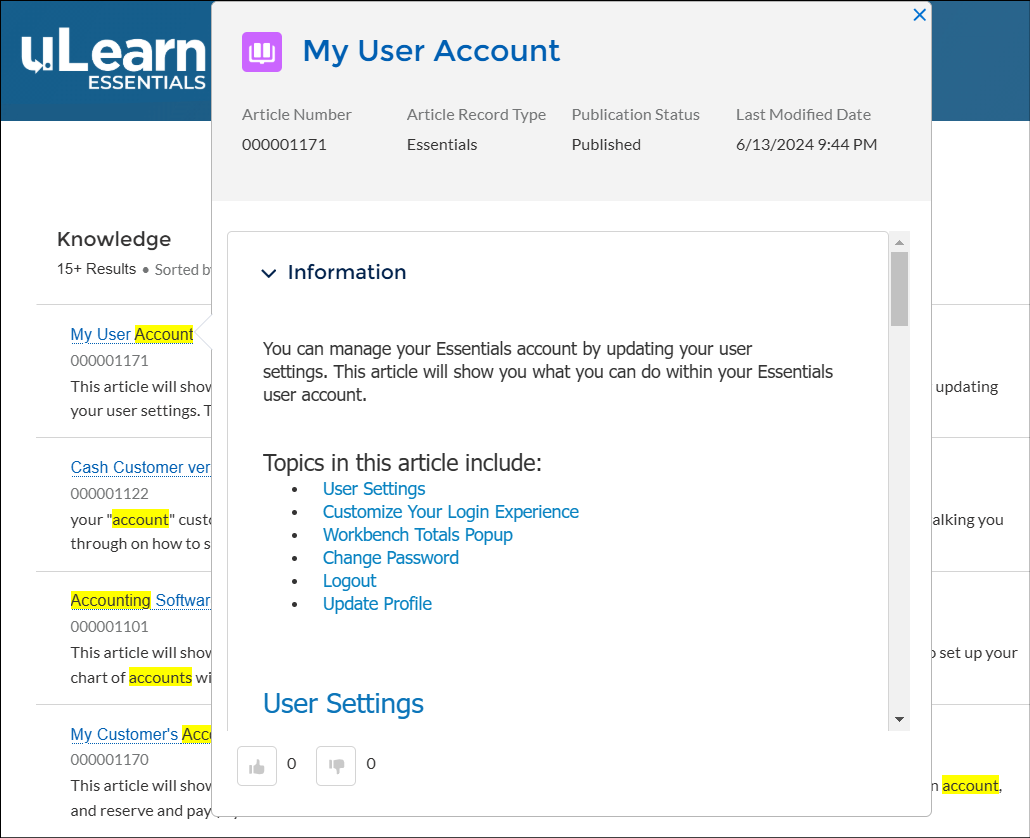Click the uLearn Essentials logo
Viewport: 1030px width, 838px height.
(113, 62)
